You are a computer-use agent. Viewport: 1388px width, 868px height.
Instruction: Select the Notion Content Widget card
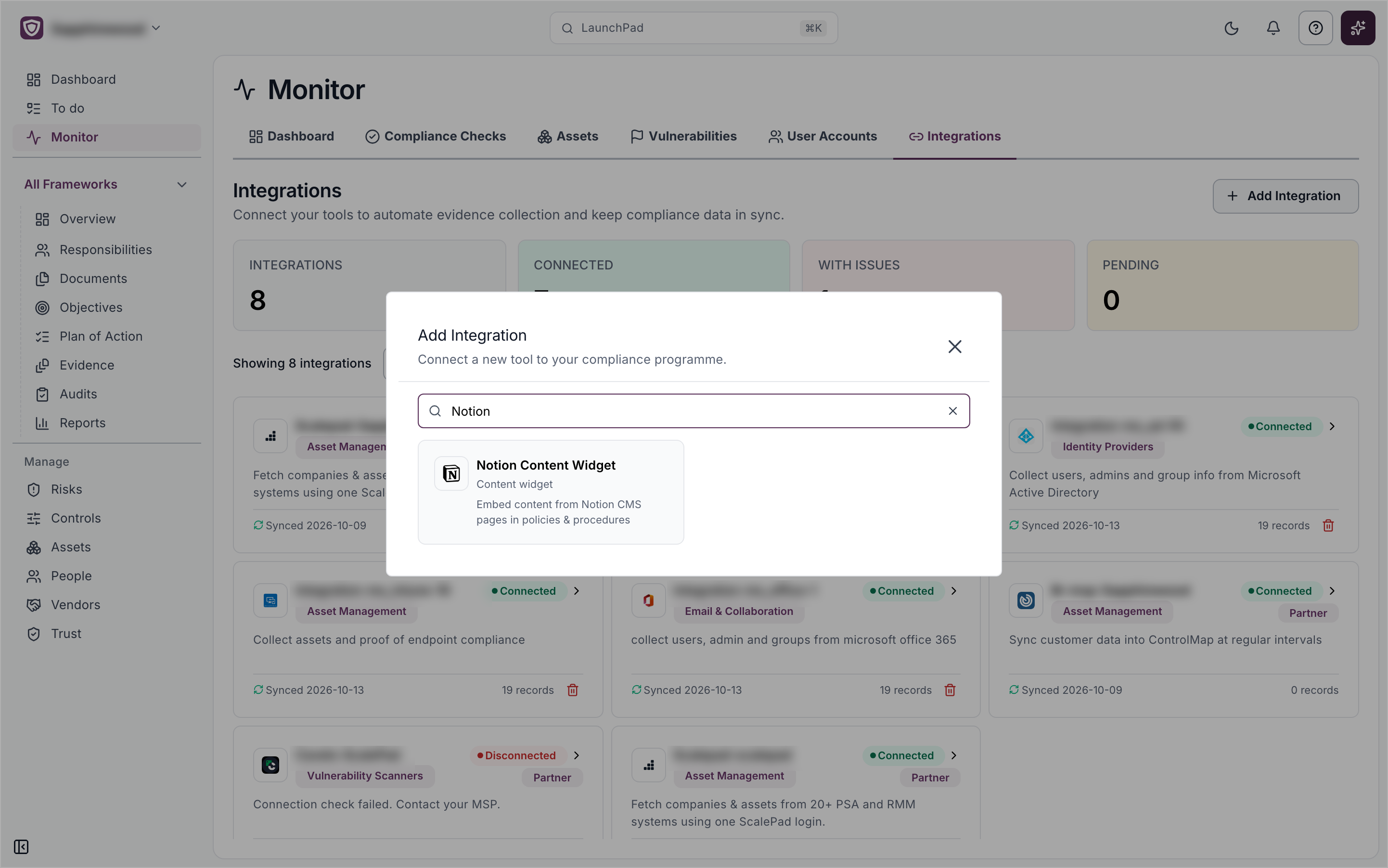(x=551, y=492)
